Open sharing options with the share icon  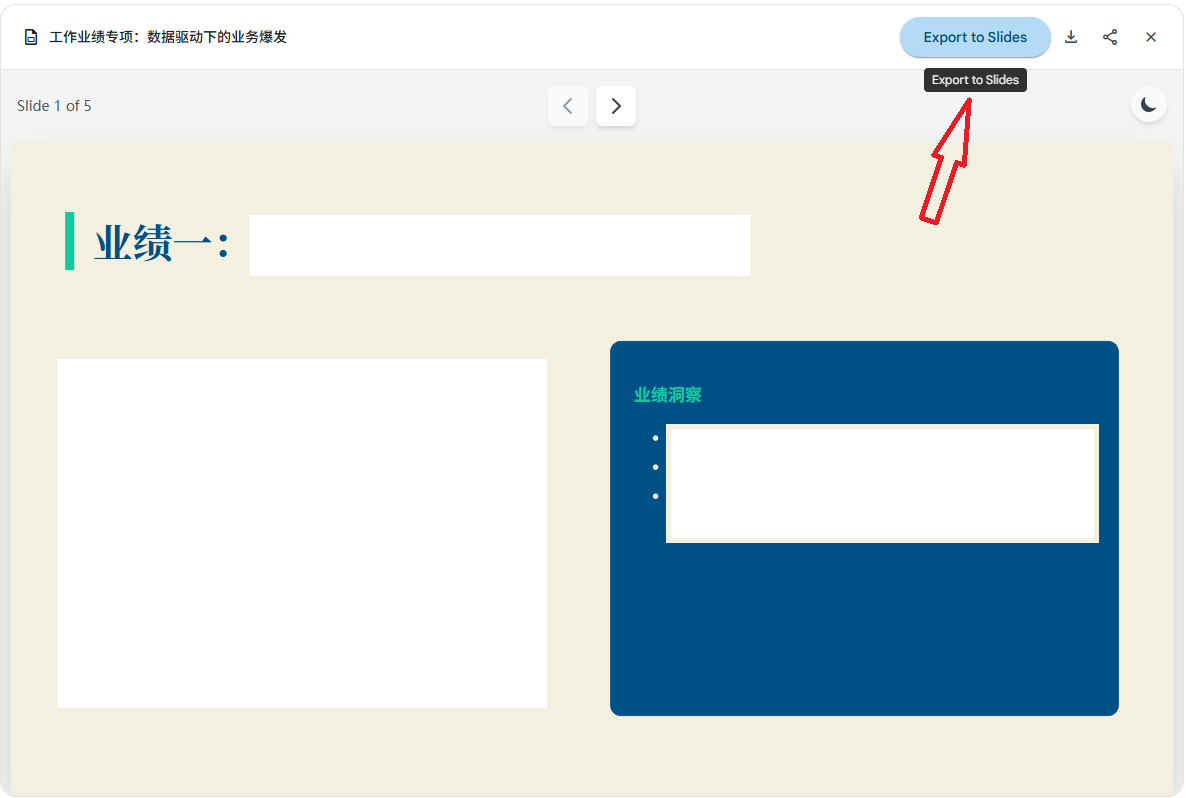(x=1110, y=37)
